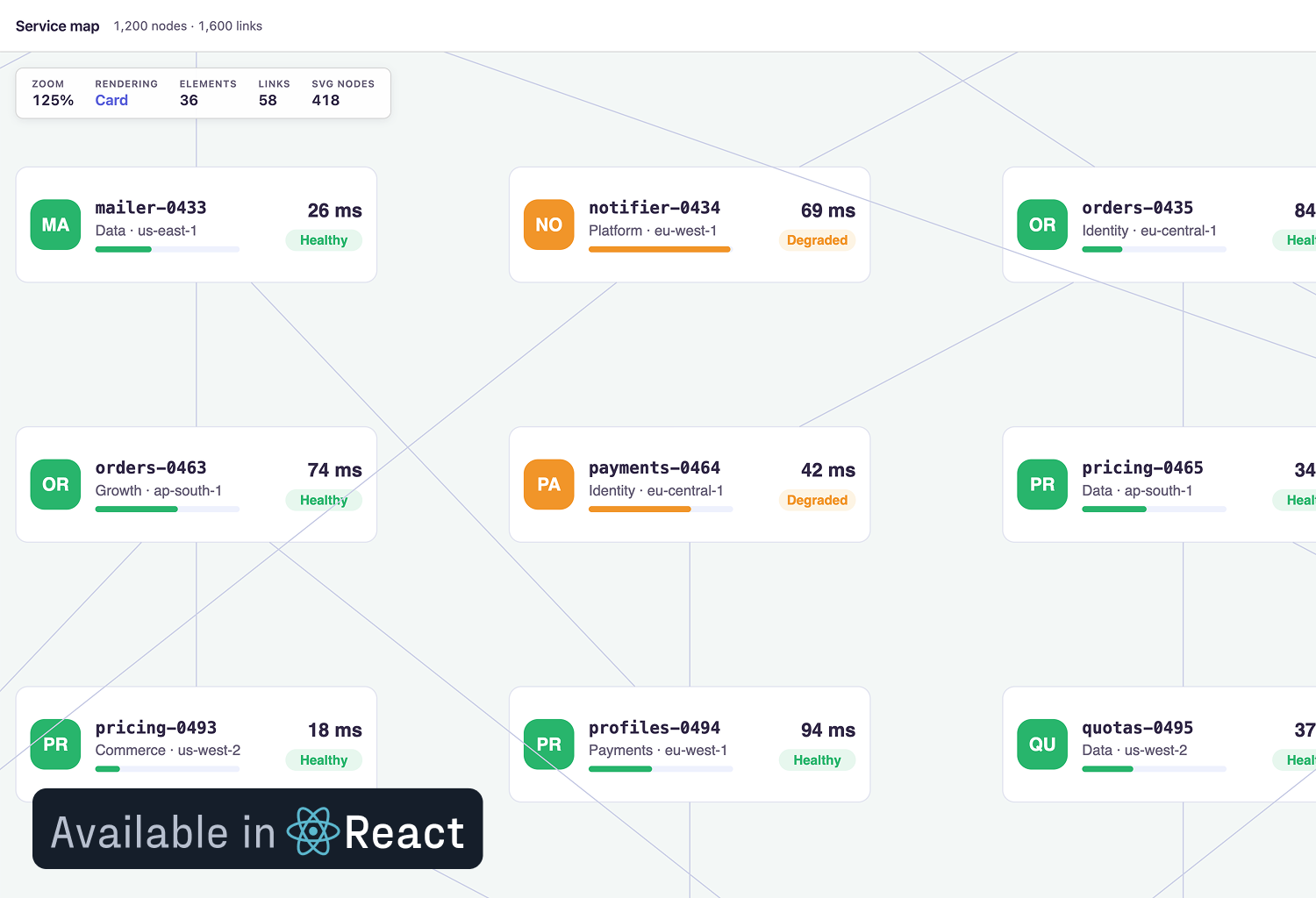The image size is (1316, 898).
Task: Click the NO badge on the notifier-0434 card
Action: tap(549, 224)
